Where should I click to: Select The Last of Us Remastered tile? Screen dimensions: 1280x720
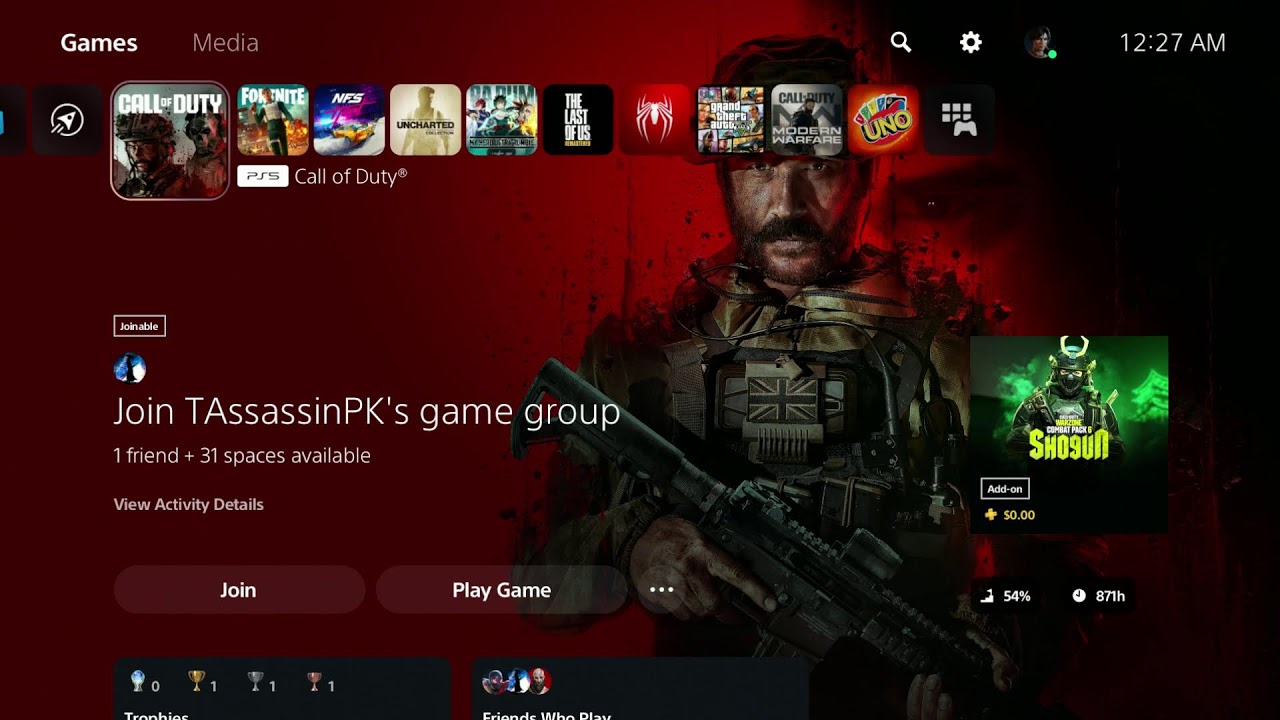coord(578,120)
